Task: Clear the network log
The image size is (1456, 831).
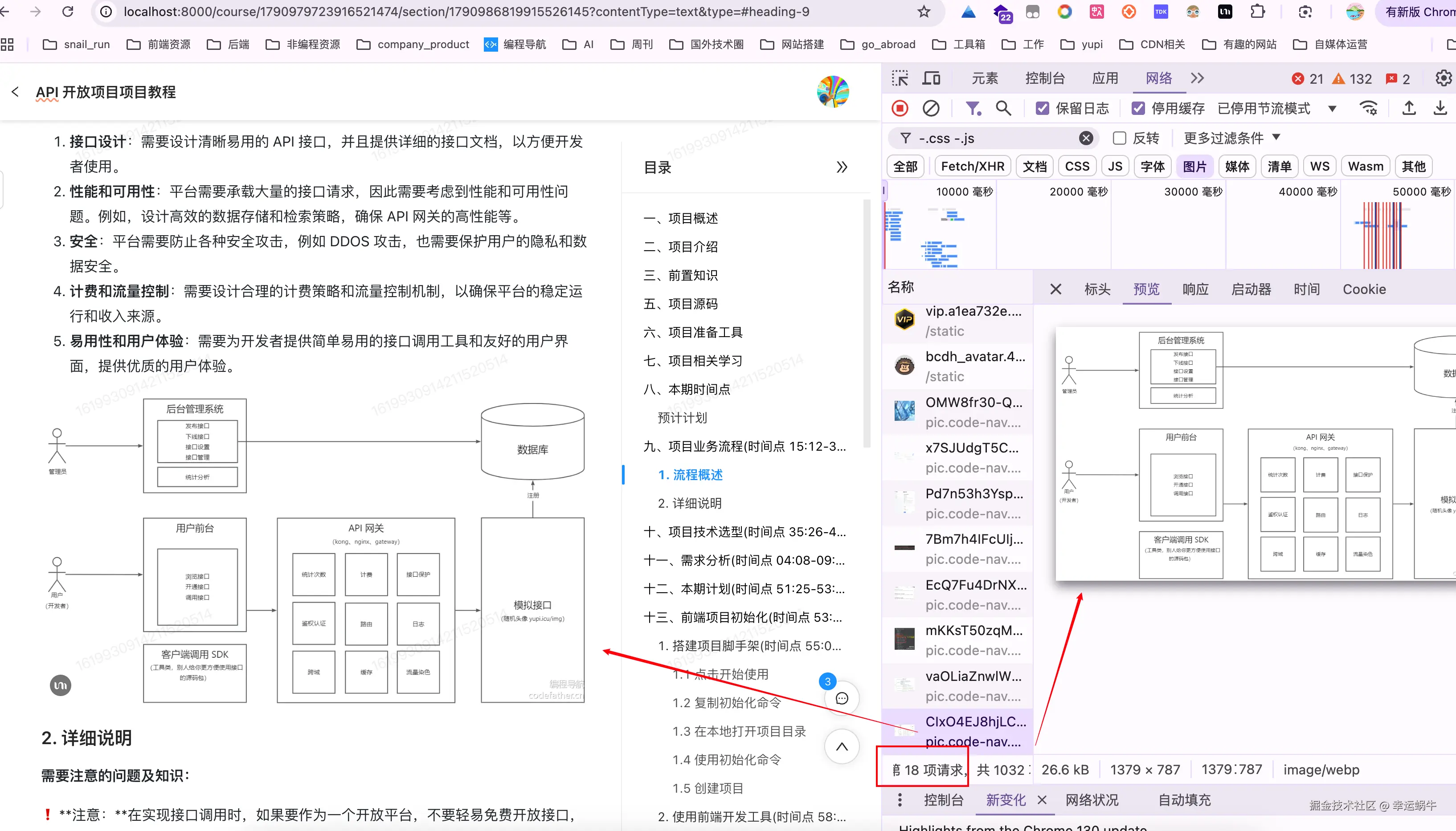Action: pyautogui.click(x=931, y=109)
